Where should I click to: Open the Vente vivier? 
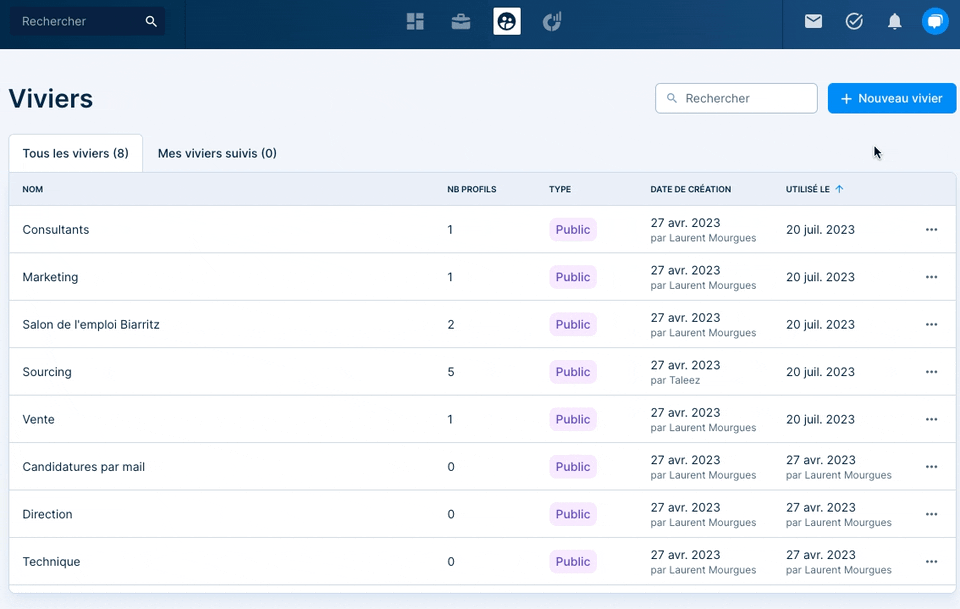38,419
